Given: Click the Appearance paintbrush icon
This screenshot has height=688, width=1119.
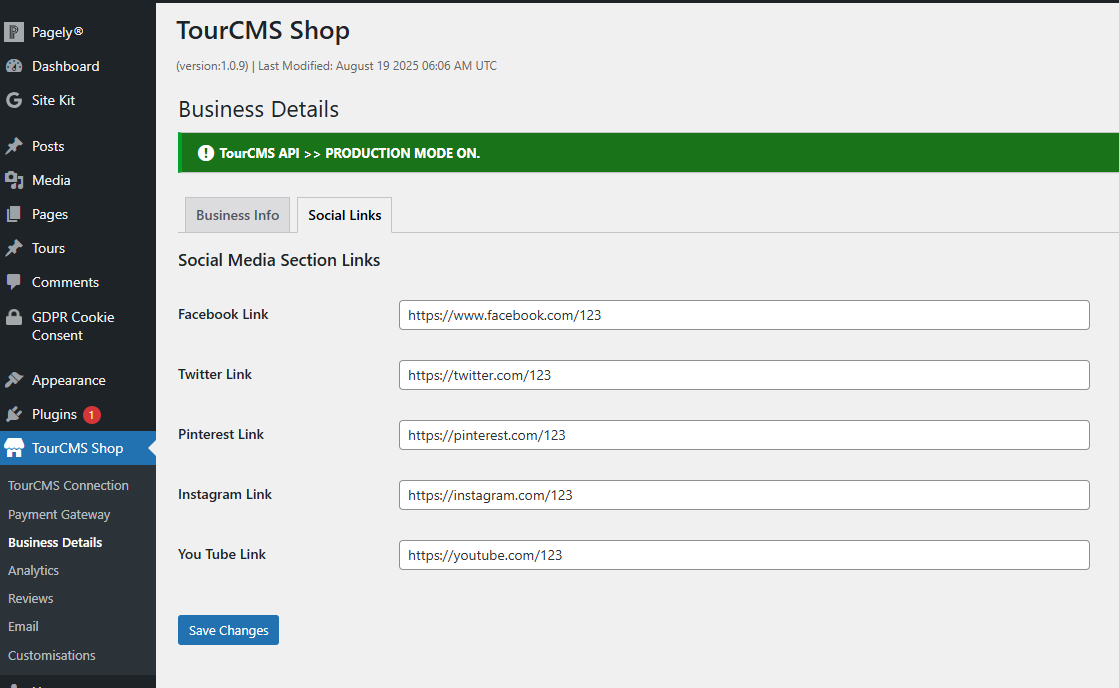Looking at the screenshot, I should 14,380.
